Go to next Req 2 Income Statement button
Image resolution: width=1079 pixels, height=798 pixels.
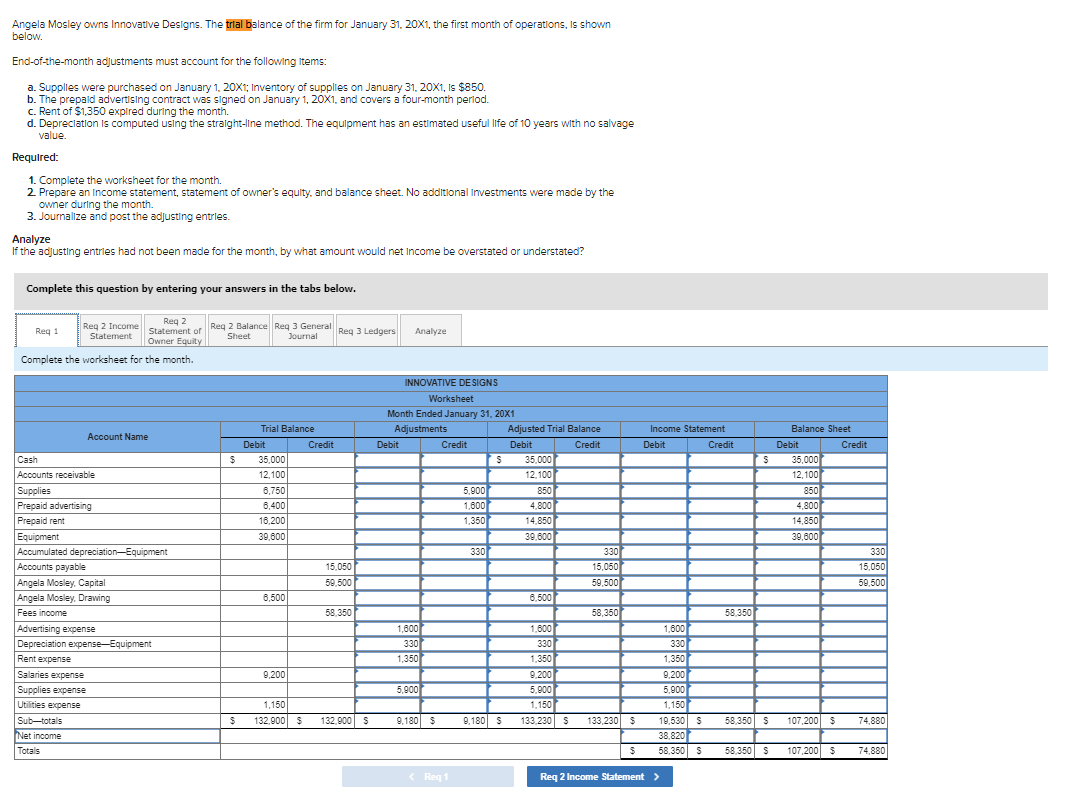[x=599, y=777]
